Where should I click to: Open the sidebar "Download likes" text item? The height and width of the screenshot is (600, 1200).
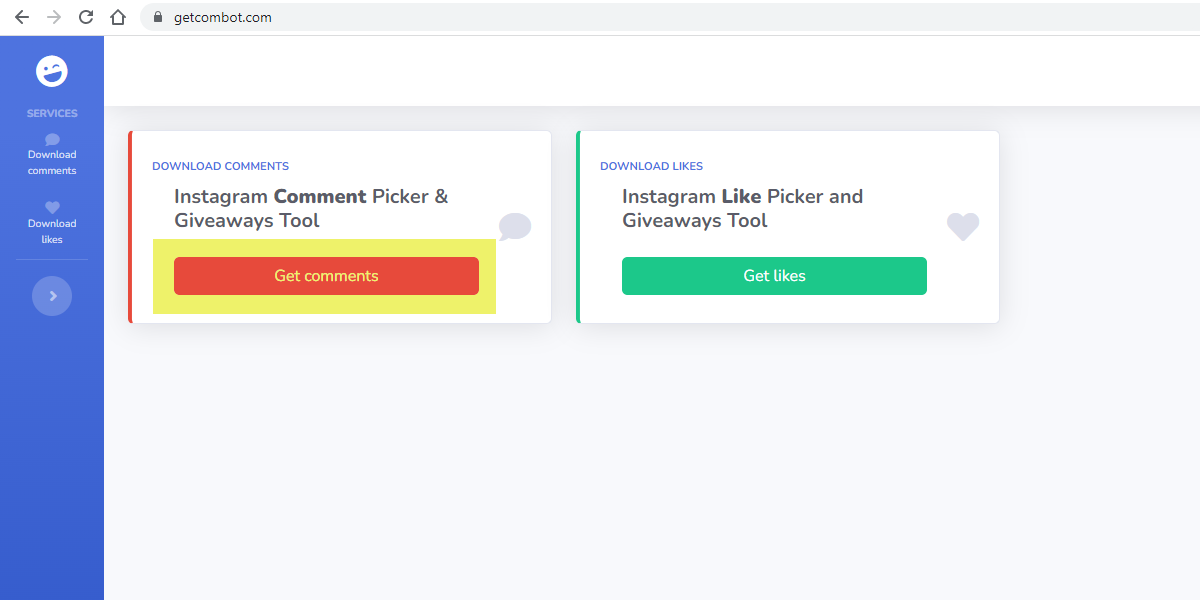pos(52,231)
